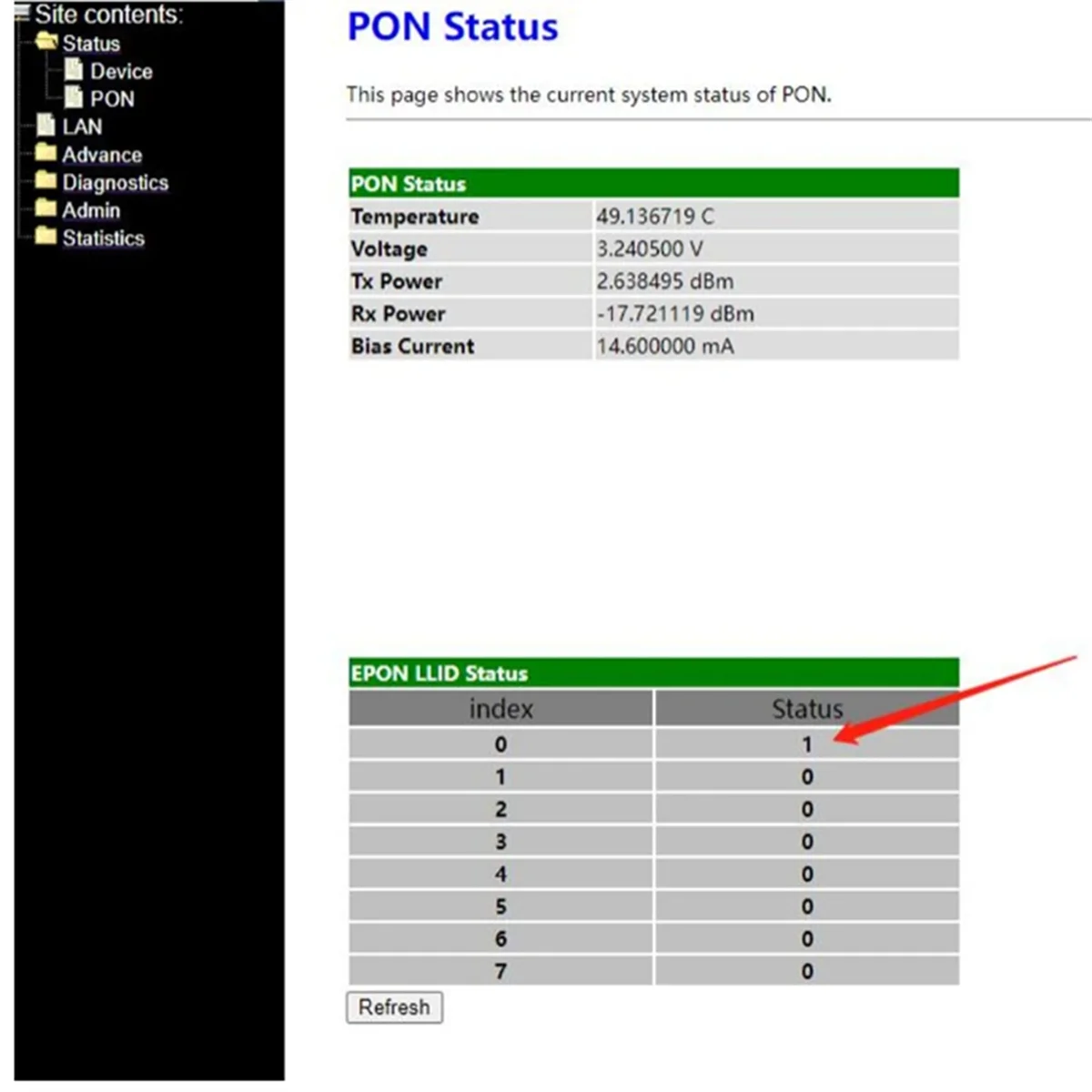Click the status value for LLID index 2
The width and height of the screenshot is (1092, 1092).
coord(807,809)
